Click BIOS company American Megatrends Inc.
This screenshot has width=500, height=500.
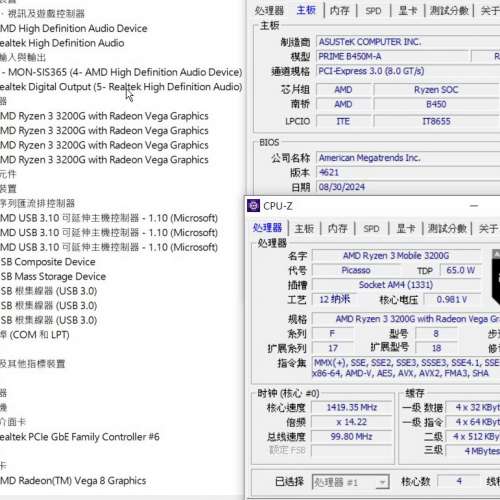[408, 158]
